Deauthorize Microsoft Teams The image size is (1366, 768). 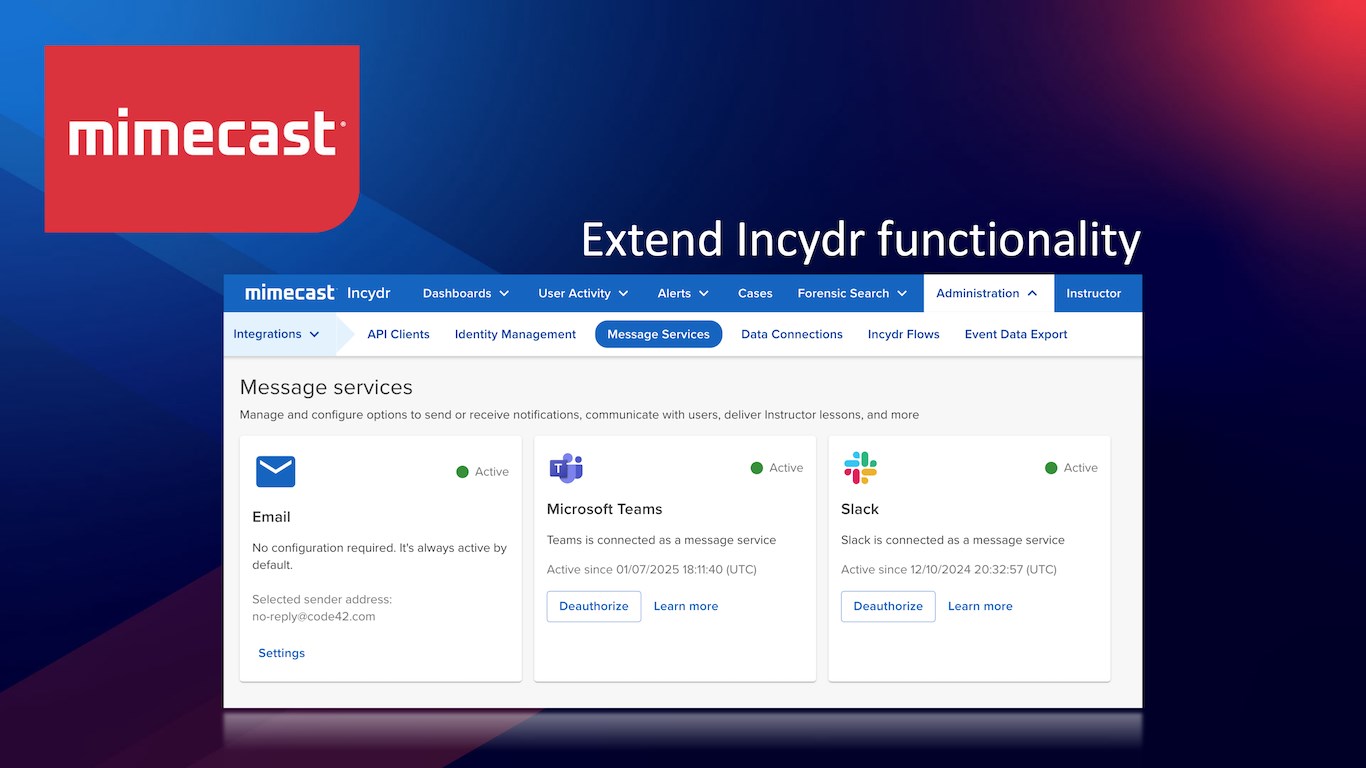[594, 606]
